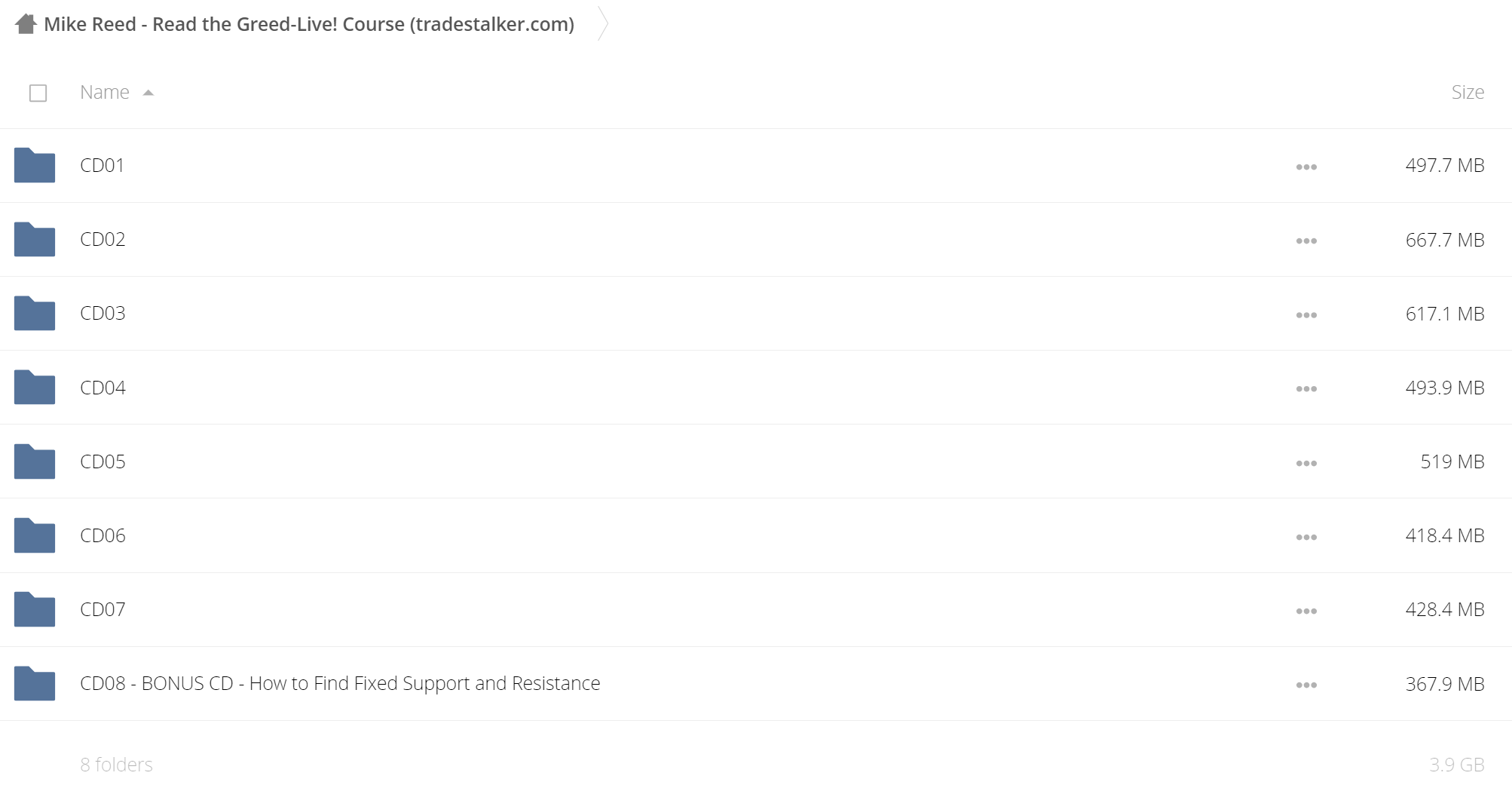Select the CD06 row by its size
The image size is (1512, 791).
click(x=1445, y=535)
